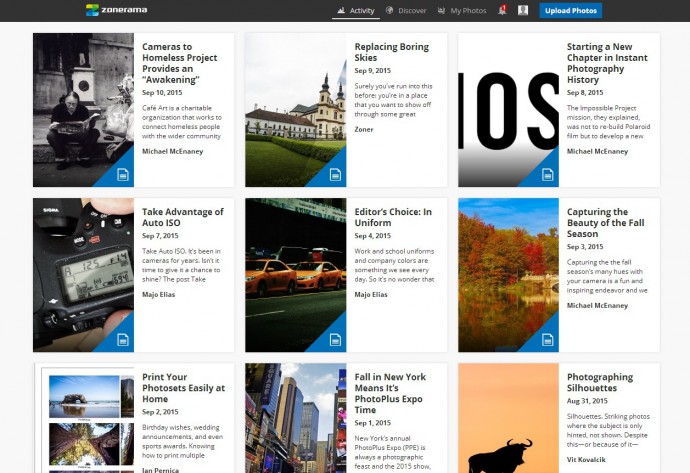Click the homeless man reading thumbnail
Viewport: 690px width, 473px height.
click(83, 110)
